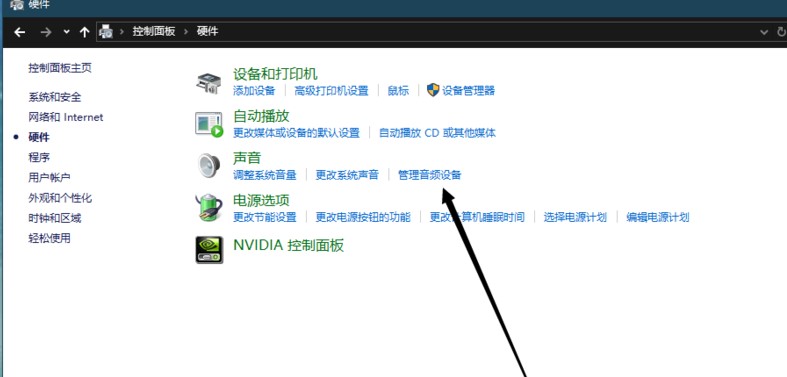Open 电源选项 heading

[261, 200]
